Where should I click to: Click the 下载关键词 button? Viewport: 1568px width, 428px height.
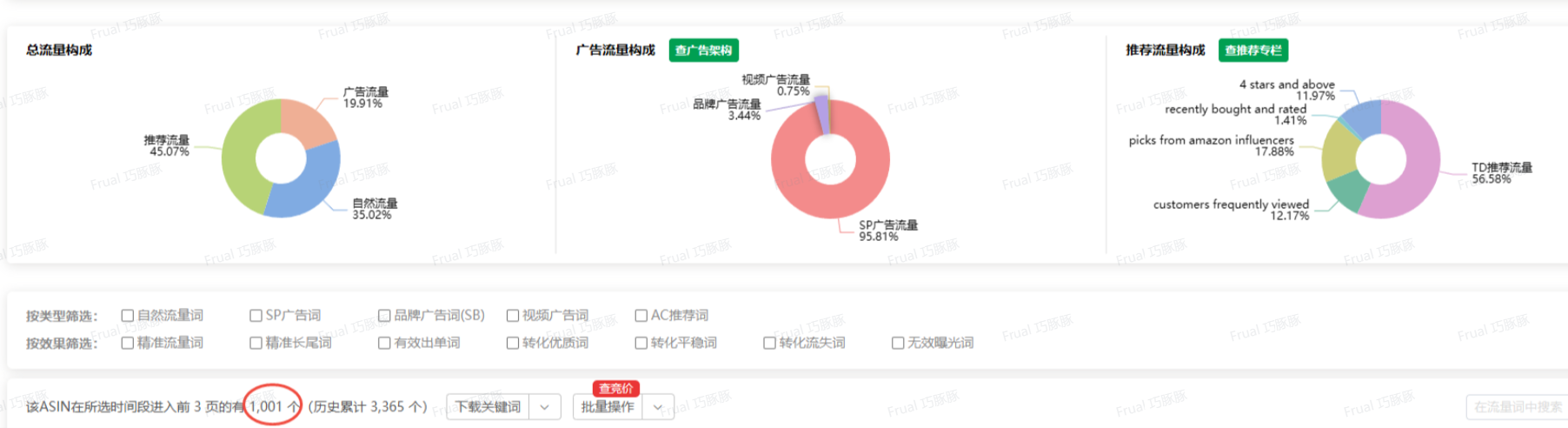(488, 407)
